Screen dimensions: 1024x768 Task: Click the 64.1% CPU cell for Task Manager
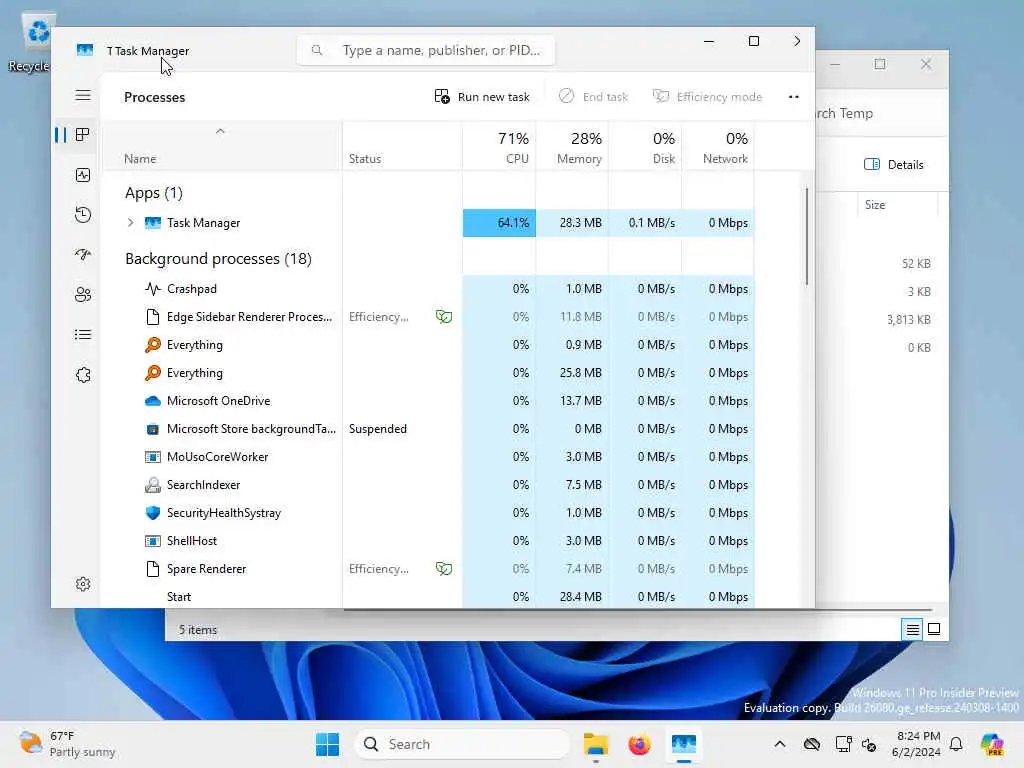[500, 223]
